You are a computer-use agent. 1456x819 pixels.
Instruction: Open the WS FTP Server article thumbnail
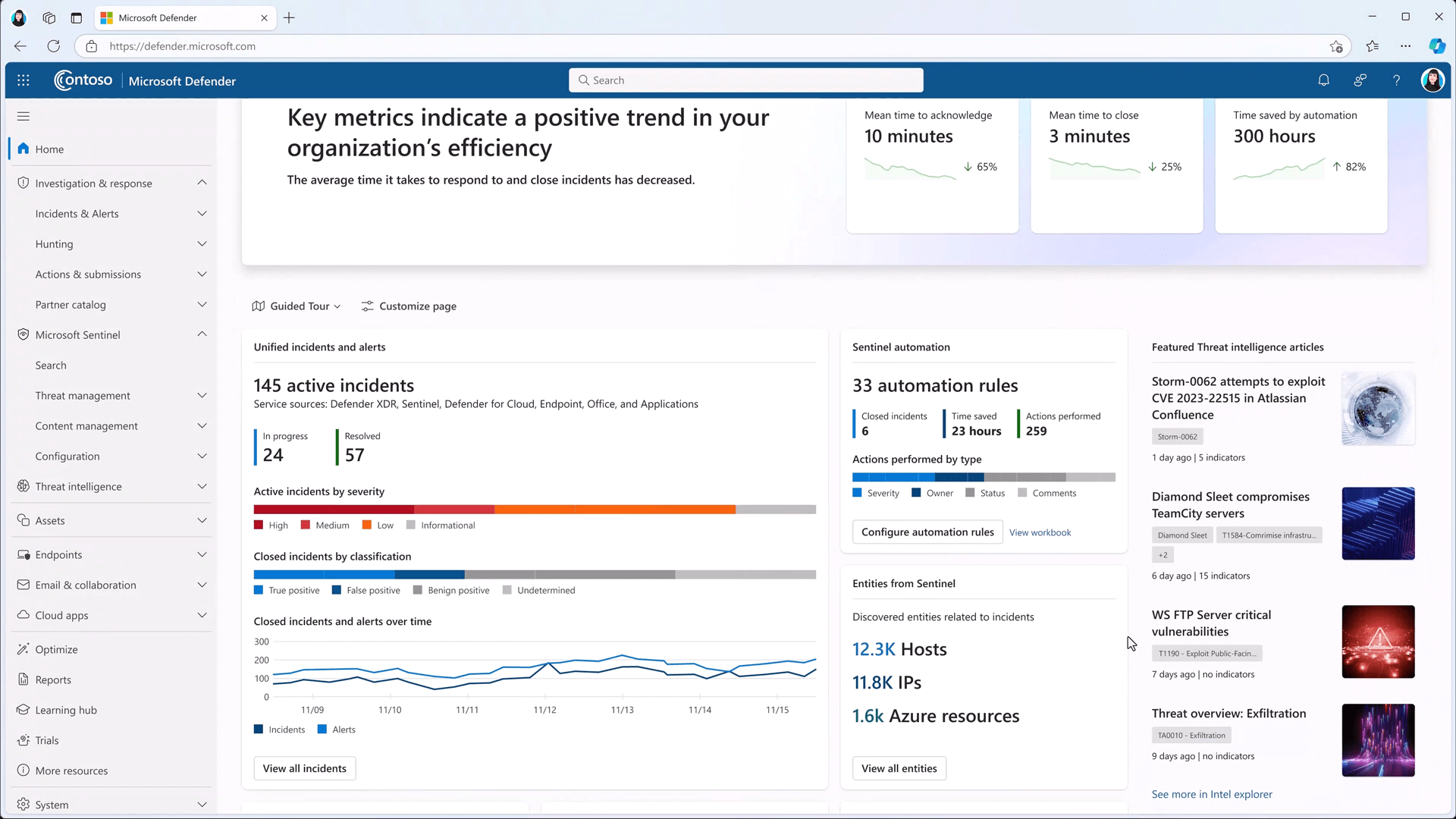tap(1378, 642)
